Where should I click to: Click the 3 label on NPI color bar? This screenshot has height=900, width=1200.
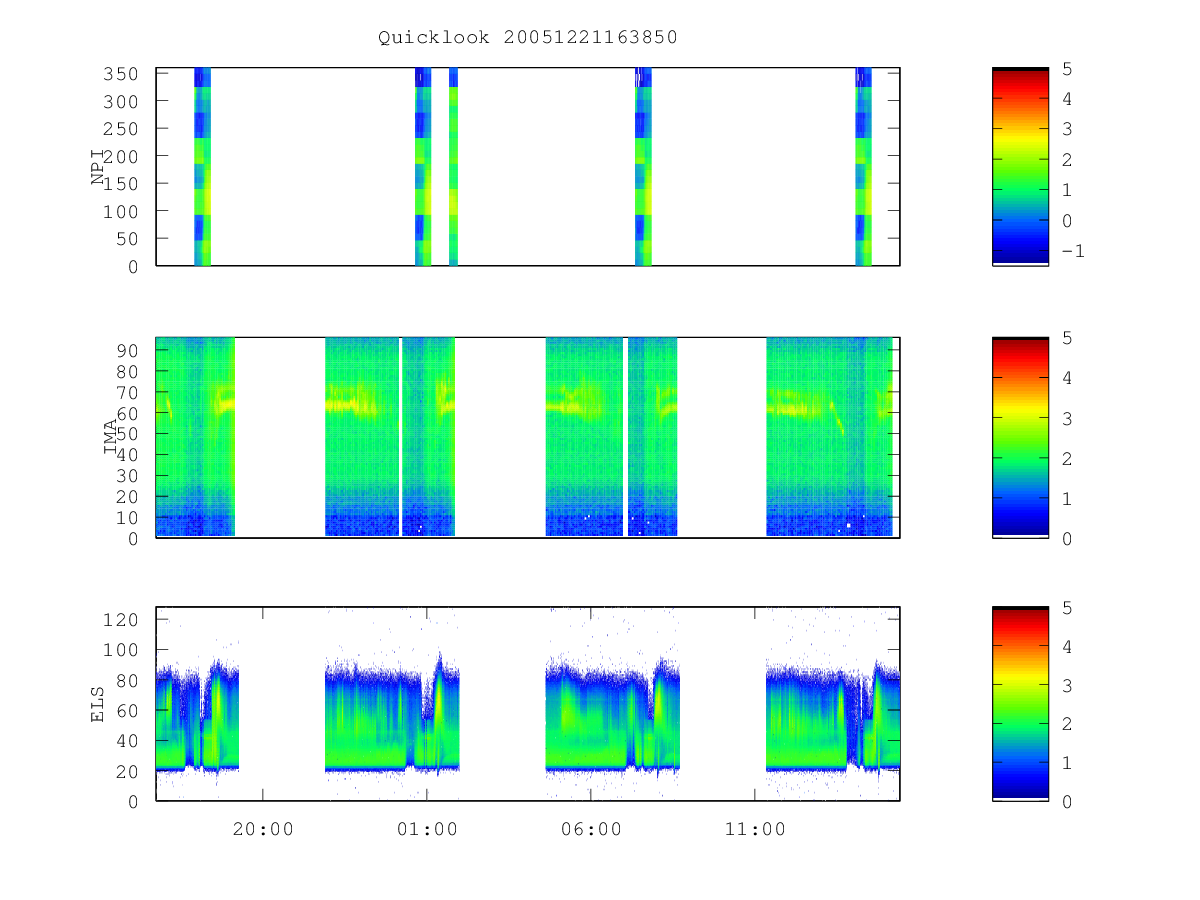coord(1068,129)
